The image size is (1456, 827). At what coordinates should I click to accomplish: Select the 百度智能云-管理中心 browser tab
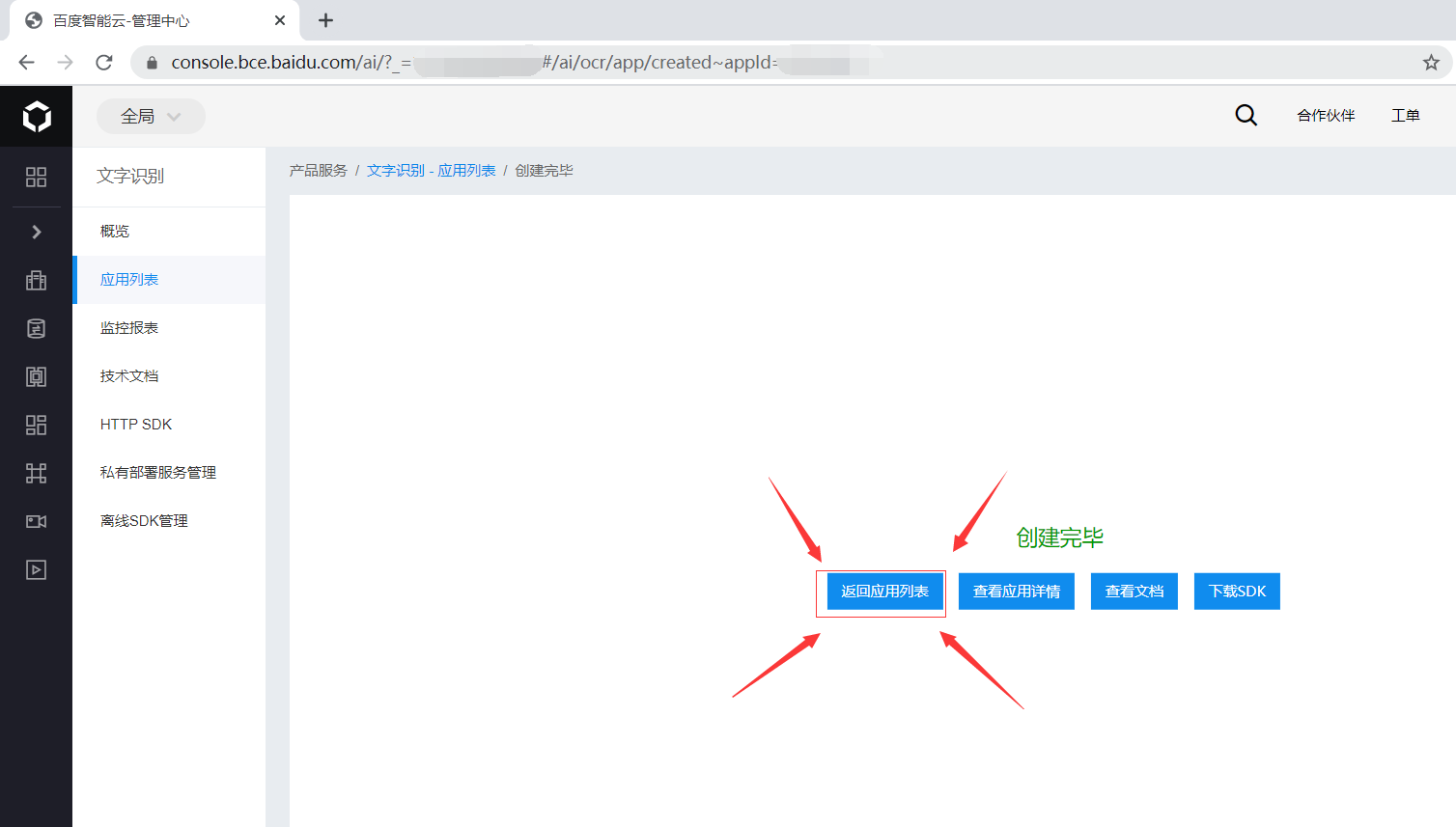click(154, 20)
